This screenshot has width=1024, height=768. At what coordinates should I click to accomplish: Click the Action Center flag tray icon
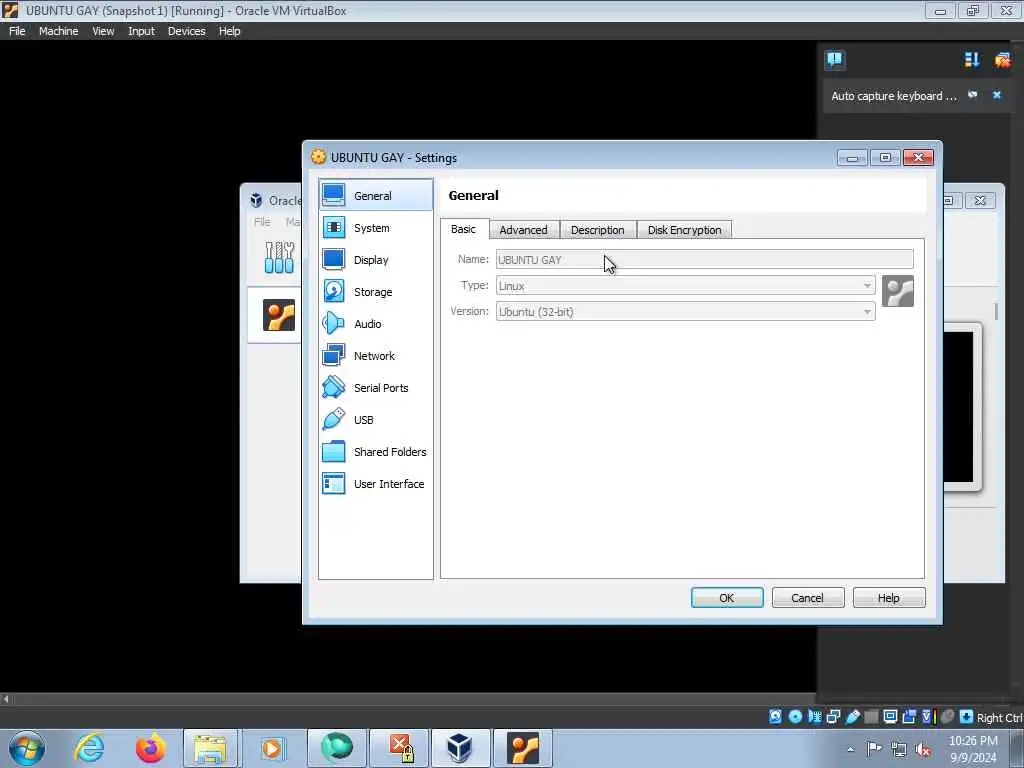point(874,748)
